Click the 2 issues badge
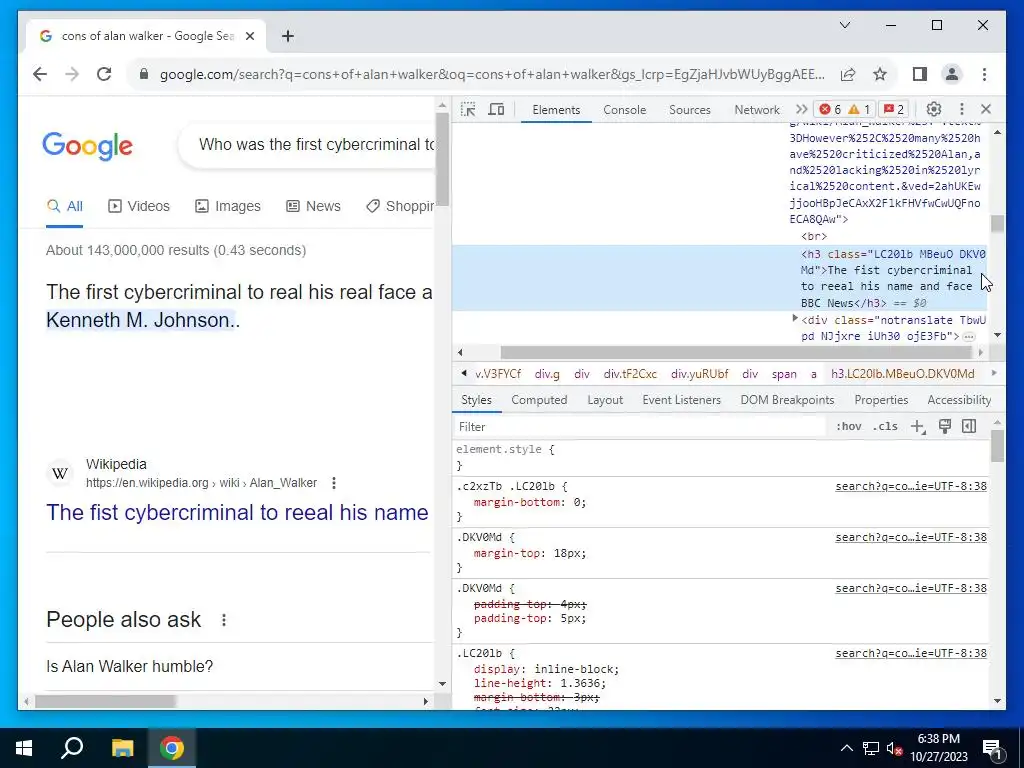This screenshot has height=768, width=1024. [894, 110]
